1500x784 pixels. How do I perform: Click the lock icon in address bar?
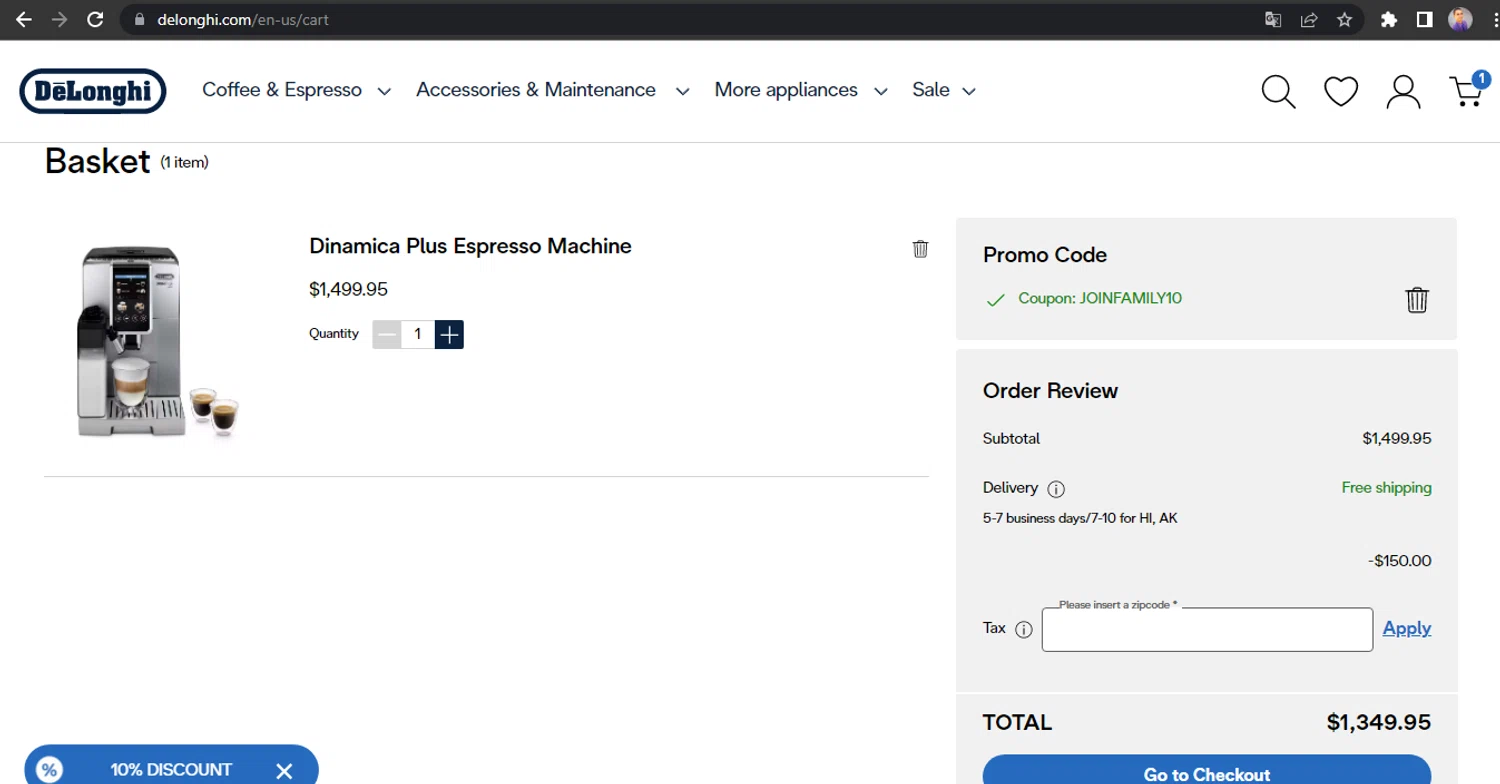pyautogui.click(x=139, y=19)
